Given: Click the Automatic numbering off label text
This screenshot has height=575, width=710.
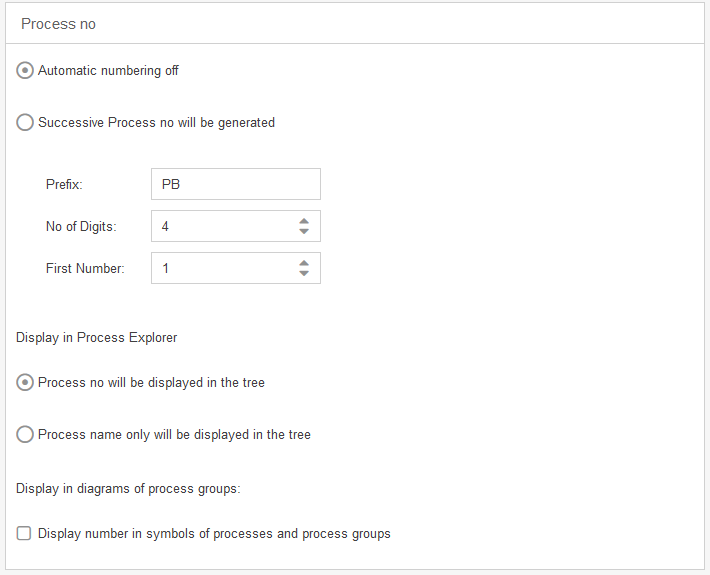Looking at the screenshot, I should 108,71.
